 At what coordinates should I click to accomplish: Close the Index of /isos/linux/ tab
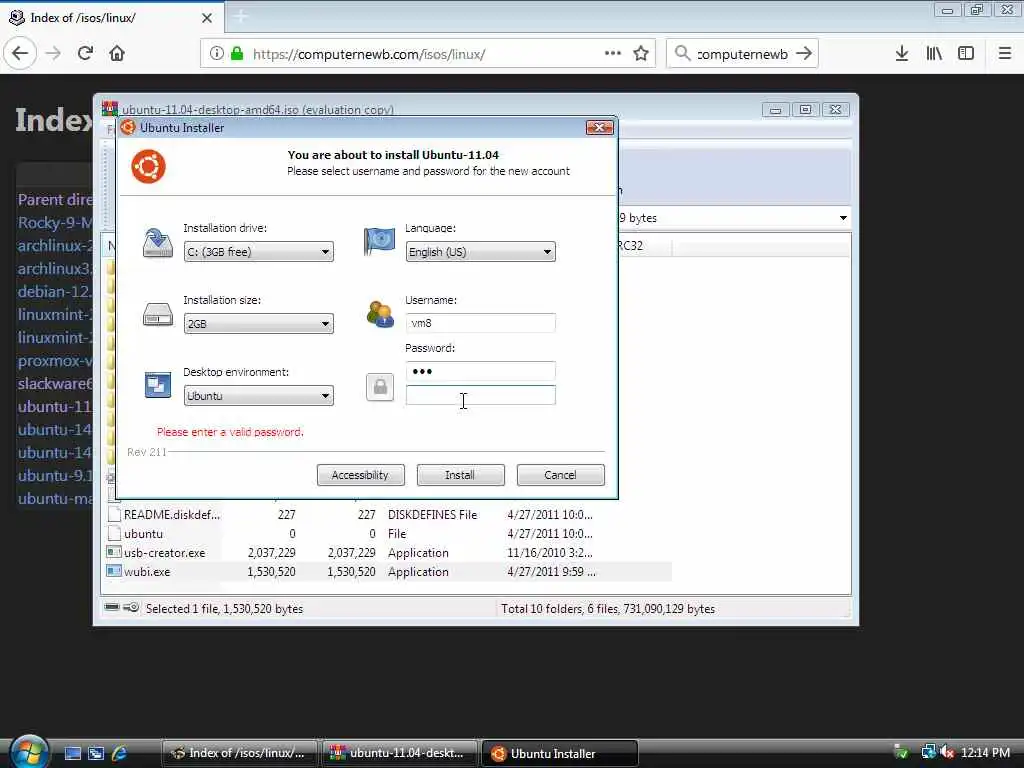[x=207, y=18]
